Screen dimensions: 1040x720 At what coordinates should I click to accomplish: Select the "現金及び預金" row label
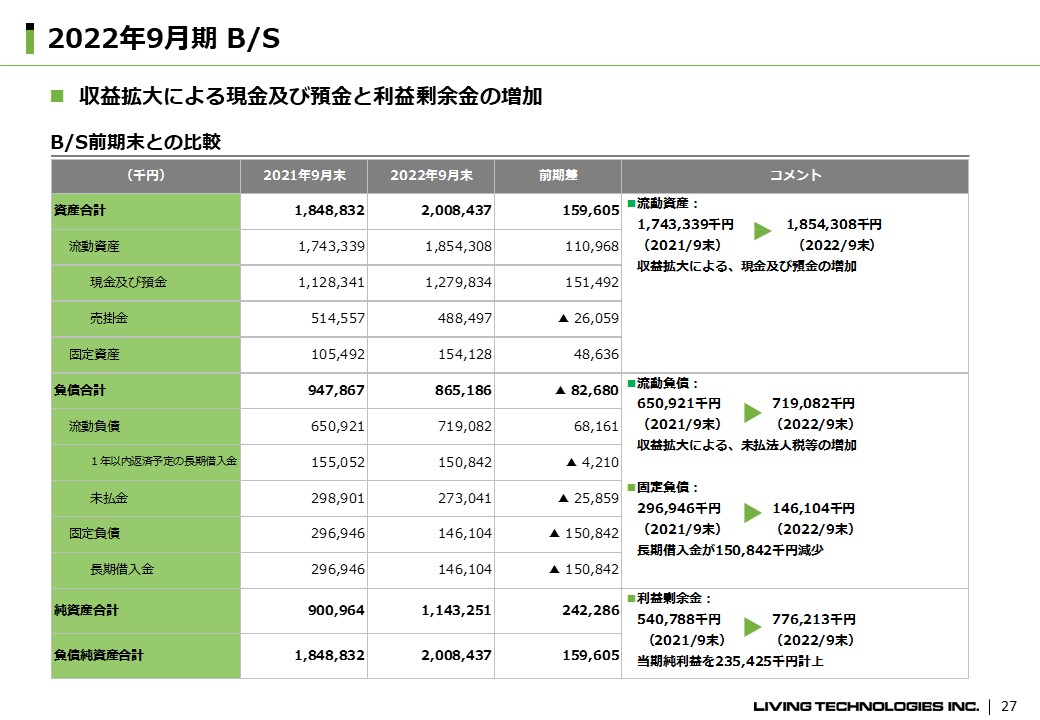129,282
